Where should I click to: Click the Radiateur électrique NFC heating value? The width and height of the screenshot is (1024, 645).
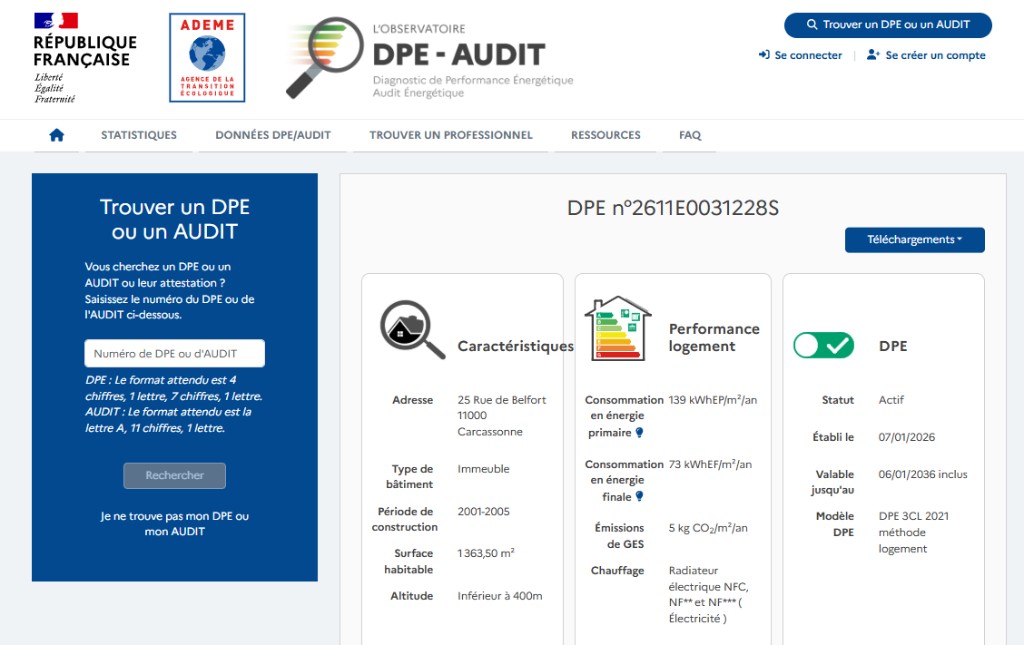tap(709, 594)
